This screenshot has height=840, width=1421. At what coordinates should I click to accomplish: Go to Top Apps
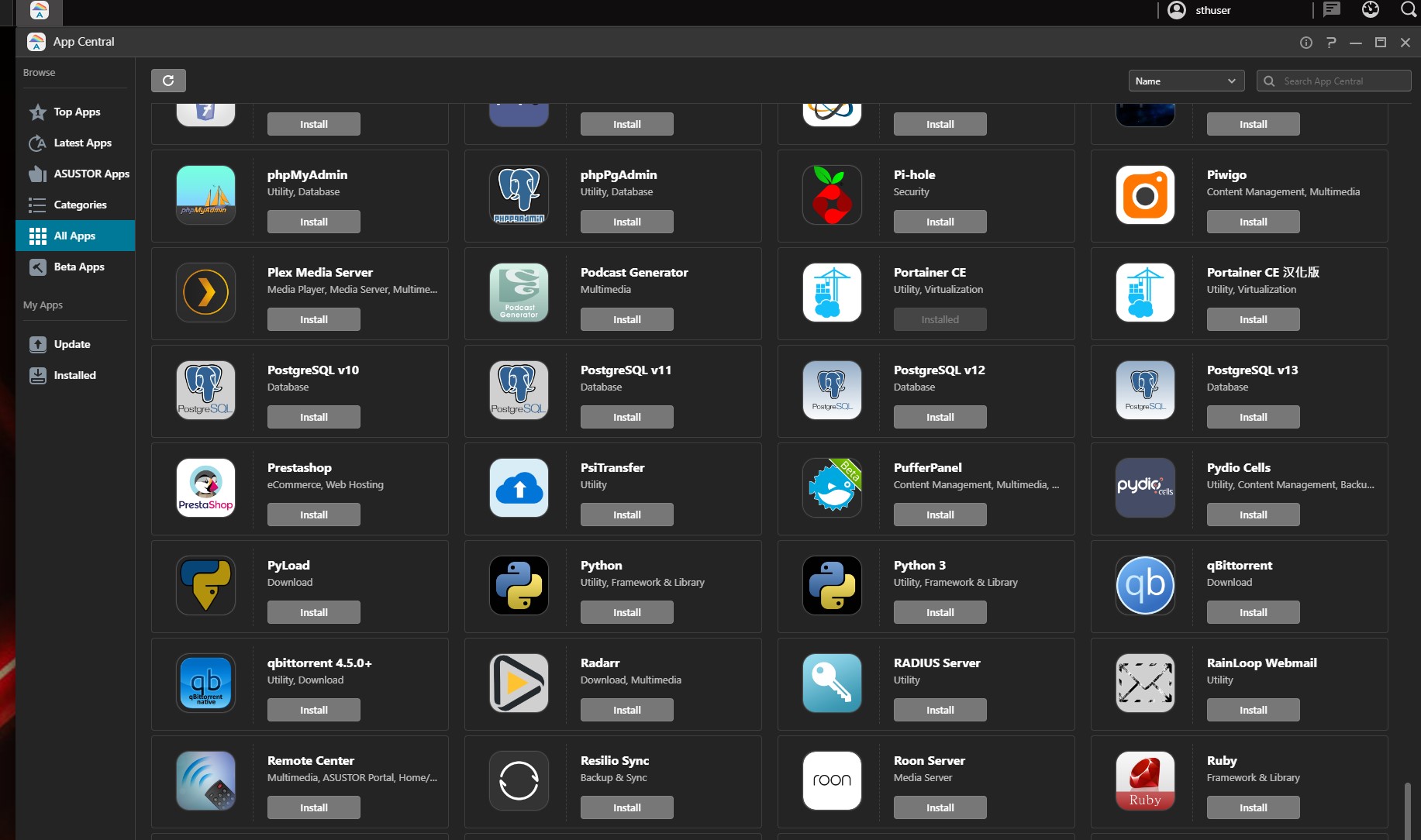coord(75,112)
